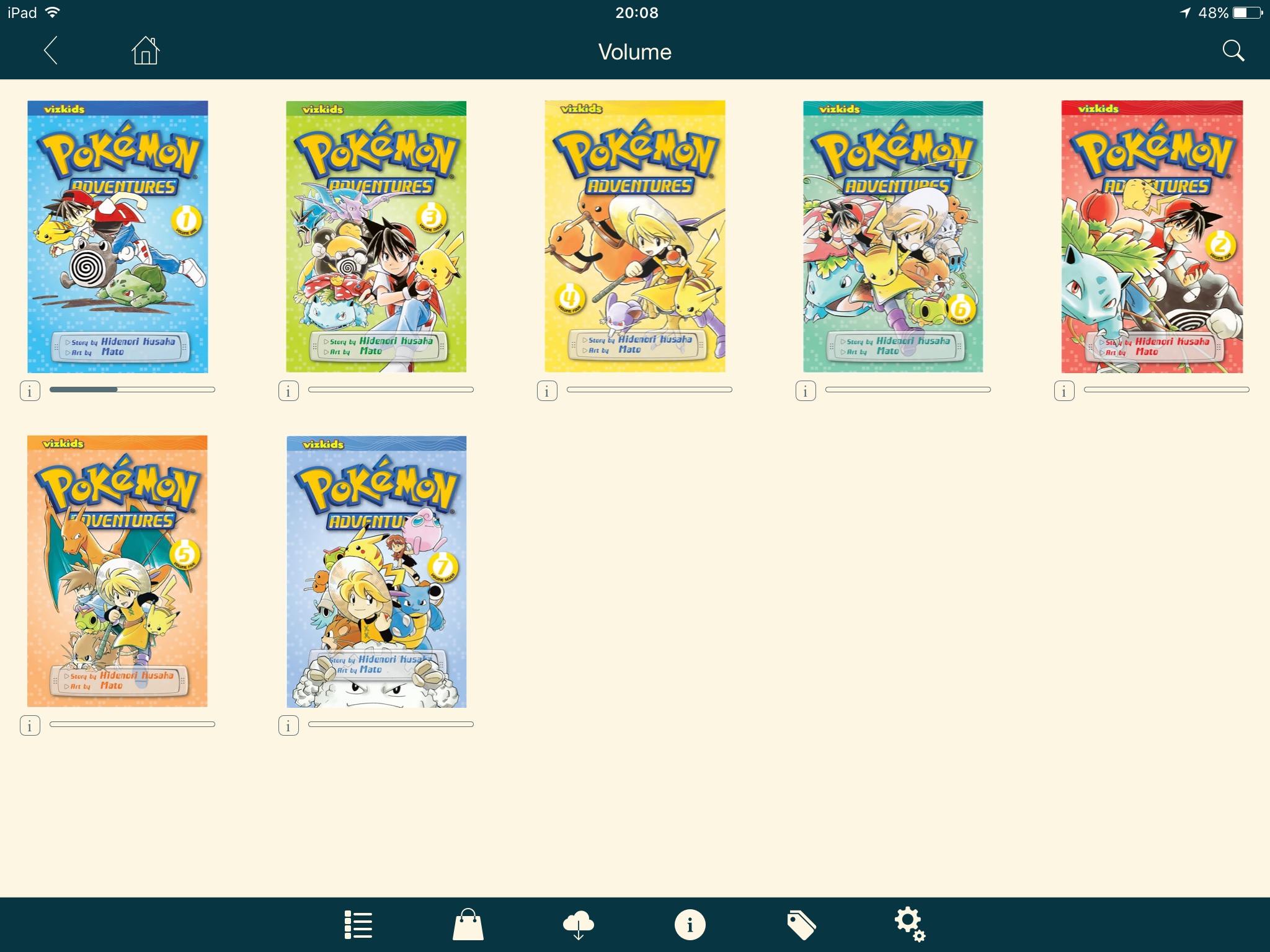Open search with magnifier icon
This screenshot has width=1270, height=952.
click(1233, 51)
